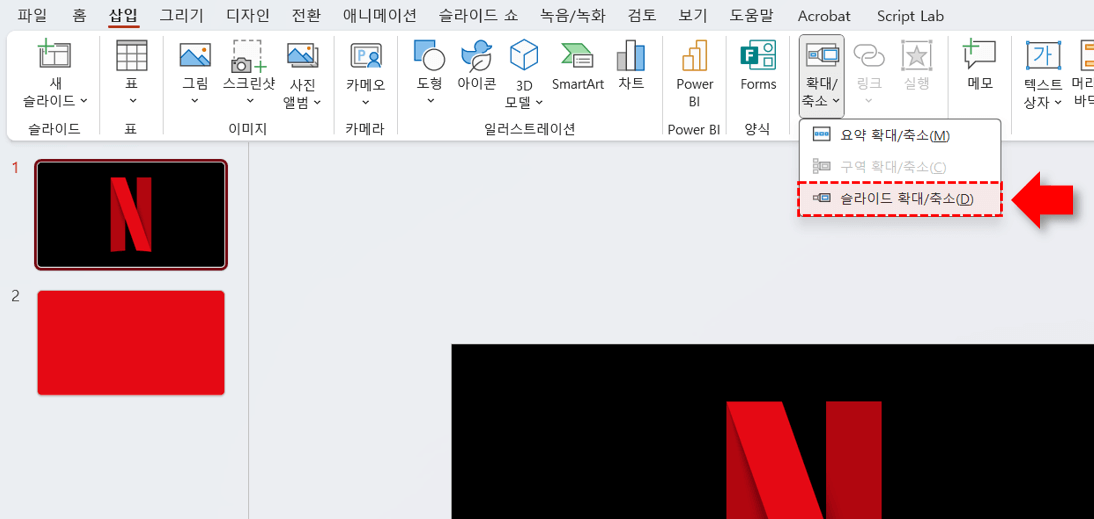Image resolution: width=1094 pixels, height=519 pixels.
Task: Switch to the 보기 tab
Action: [693, 15]
